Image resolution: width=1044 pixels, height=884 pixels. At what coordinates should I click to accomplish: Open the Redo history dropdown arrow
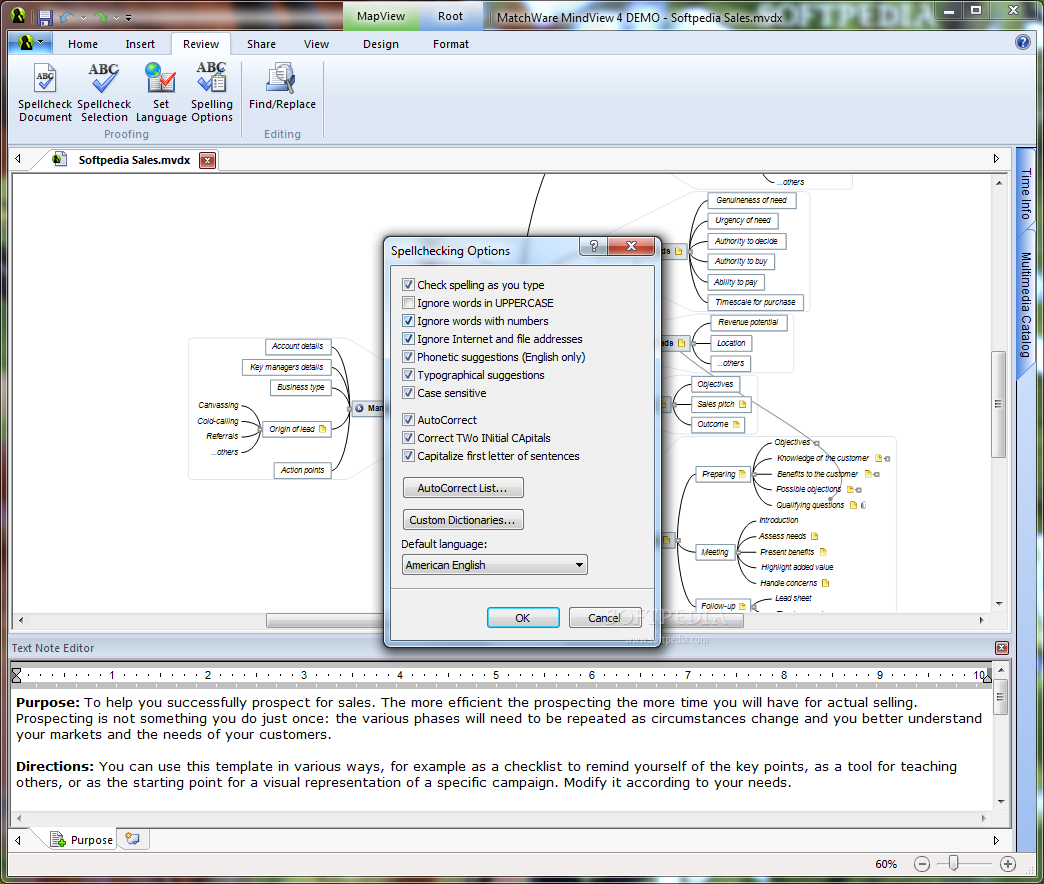coord(116,18)
